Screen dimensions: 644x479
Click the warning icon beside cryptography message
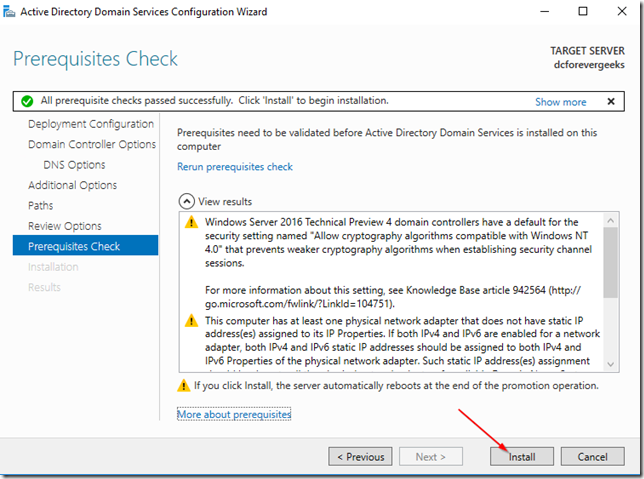tap(191, 222)
